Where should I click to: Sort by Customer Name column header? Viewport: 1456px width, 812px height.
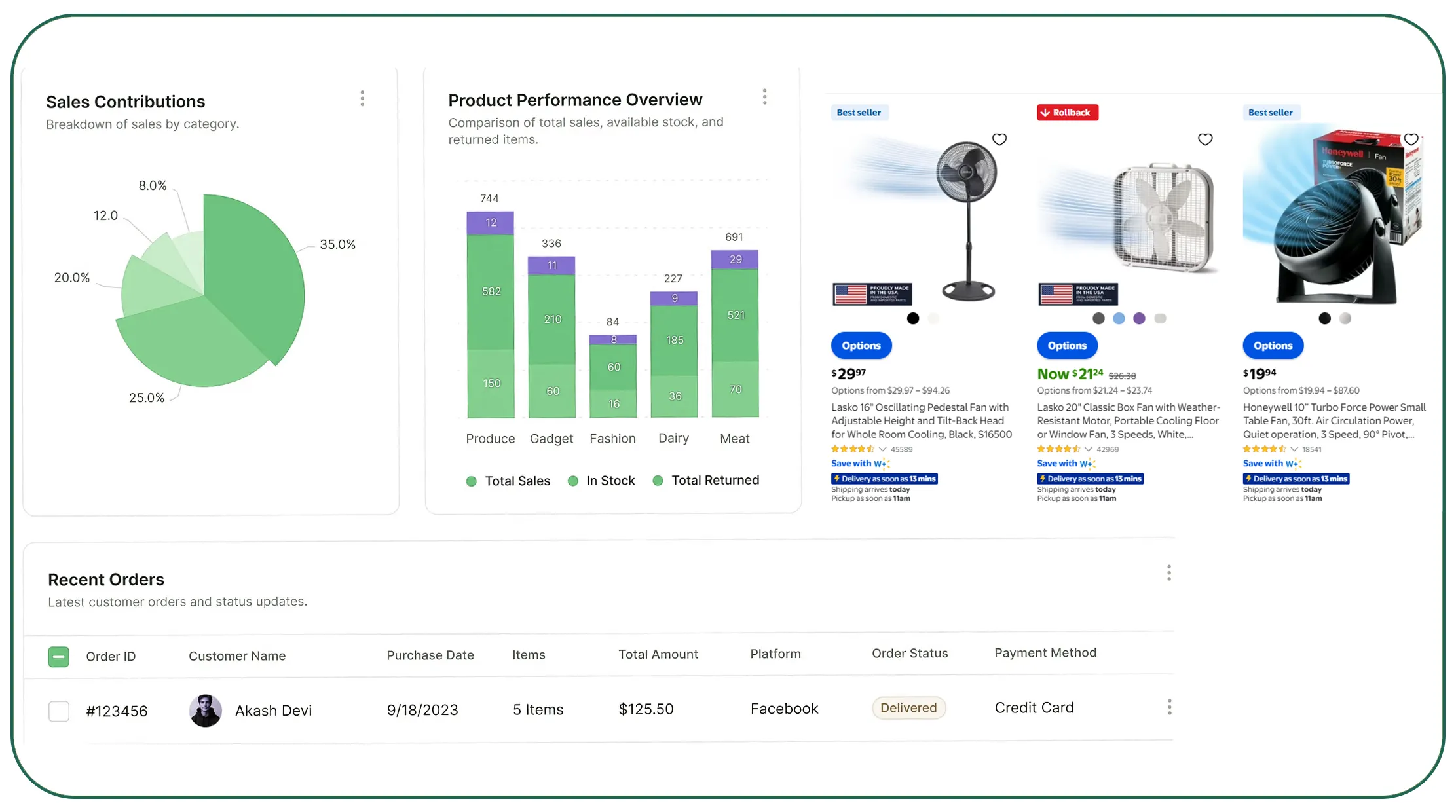point(237,656)
